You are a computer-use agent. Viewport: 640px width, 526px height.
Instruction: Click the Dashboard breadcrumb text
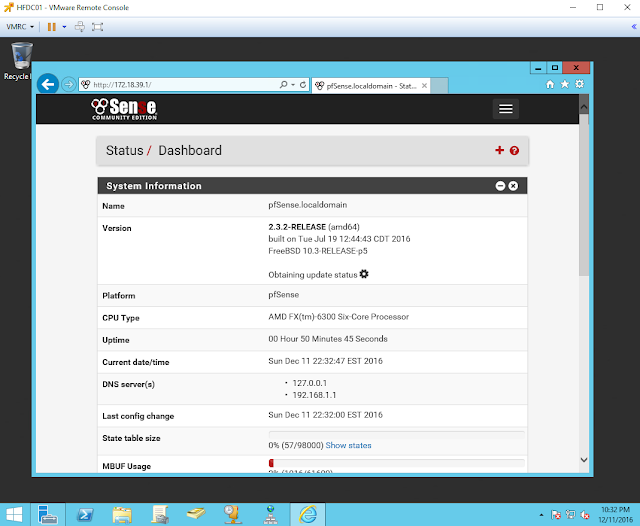(190, 150)
